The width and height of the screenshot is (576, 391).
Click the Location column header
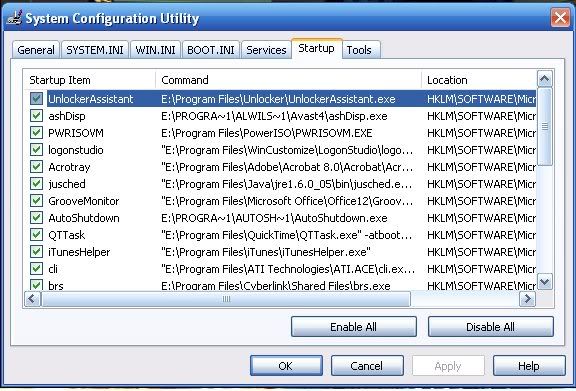click(479, 80)
